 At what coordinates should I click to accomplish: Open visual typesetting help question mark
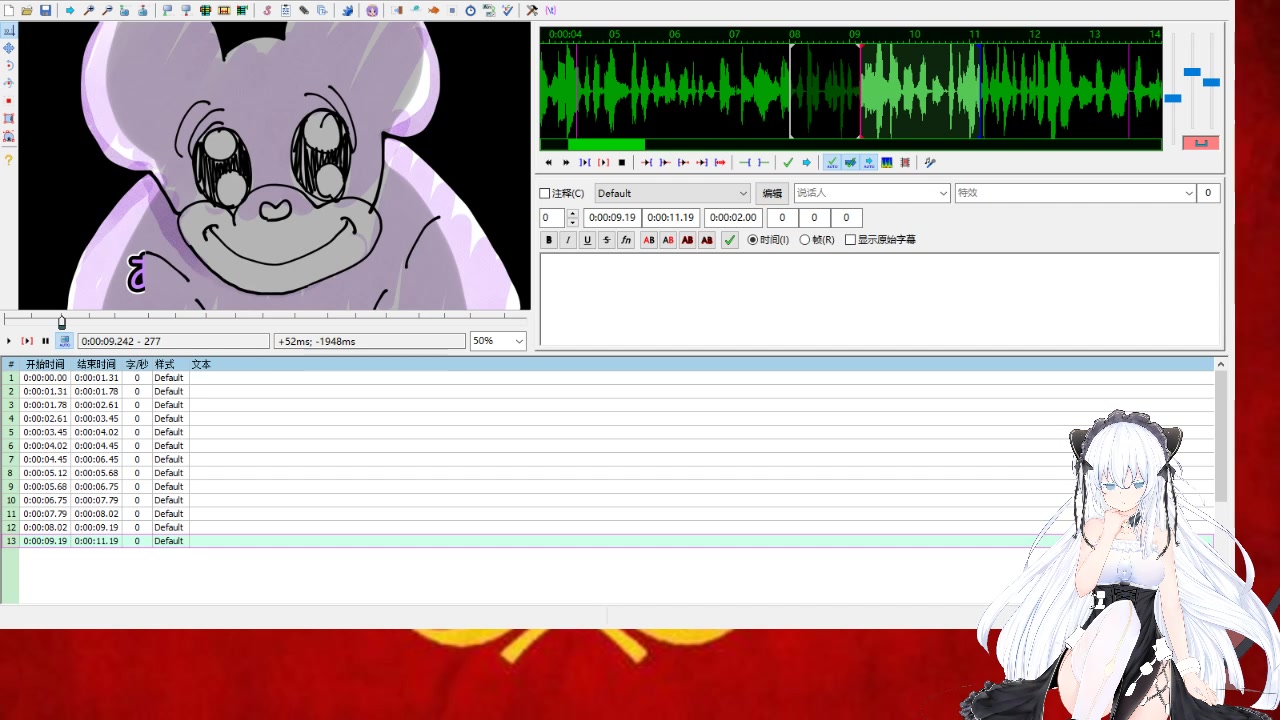point(9,160)
